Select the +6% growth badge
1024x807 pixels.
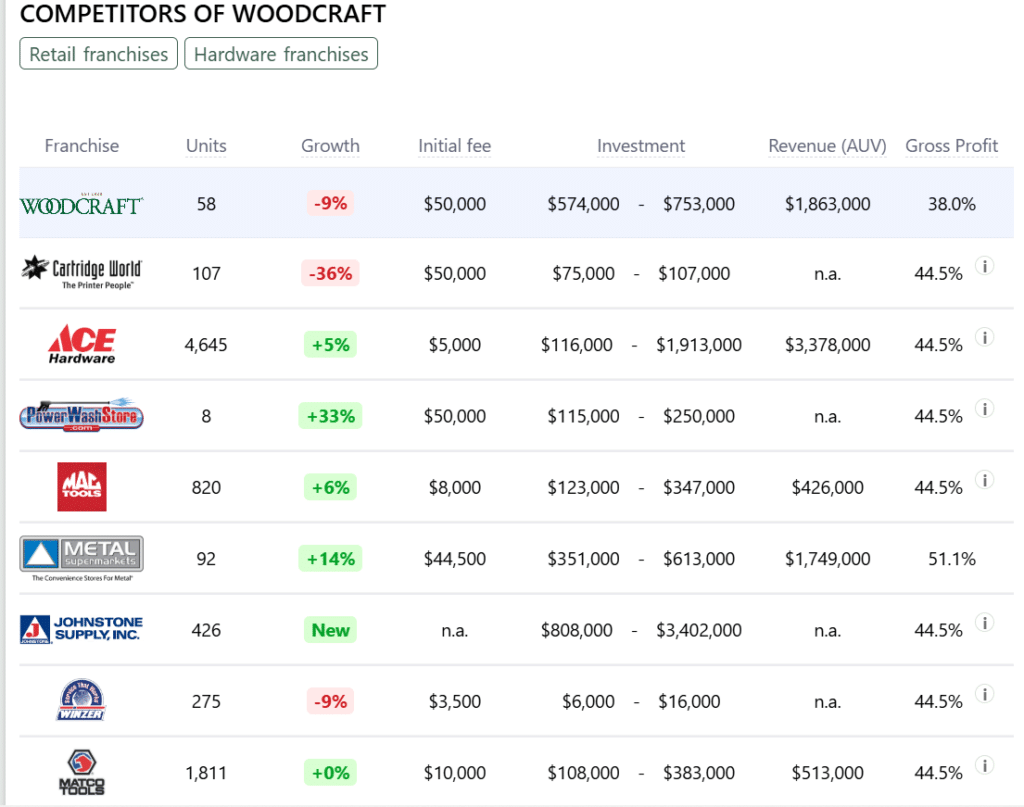pos(330,487)
